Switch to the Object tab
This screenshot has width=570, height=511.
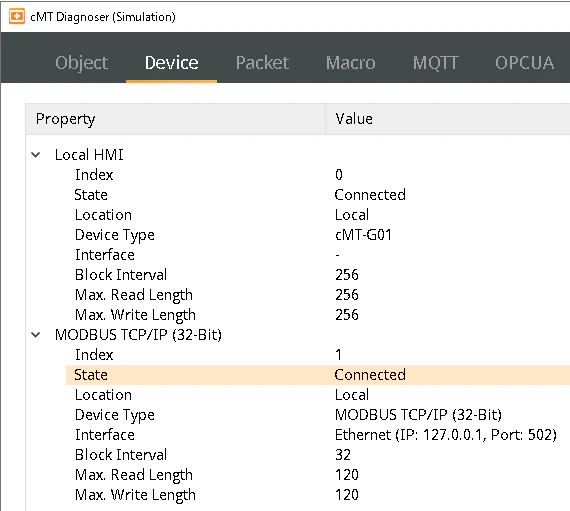[x=81, y=63]
